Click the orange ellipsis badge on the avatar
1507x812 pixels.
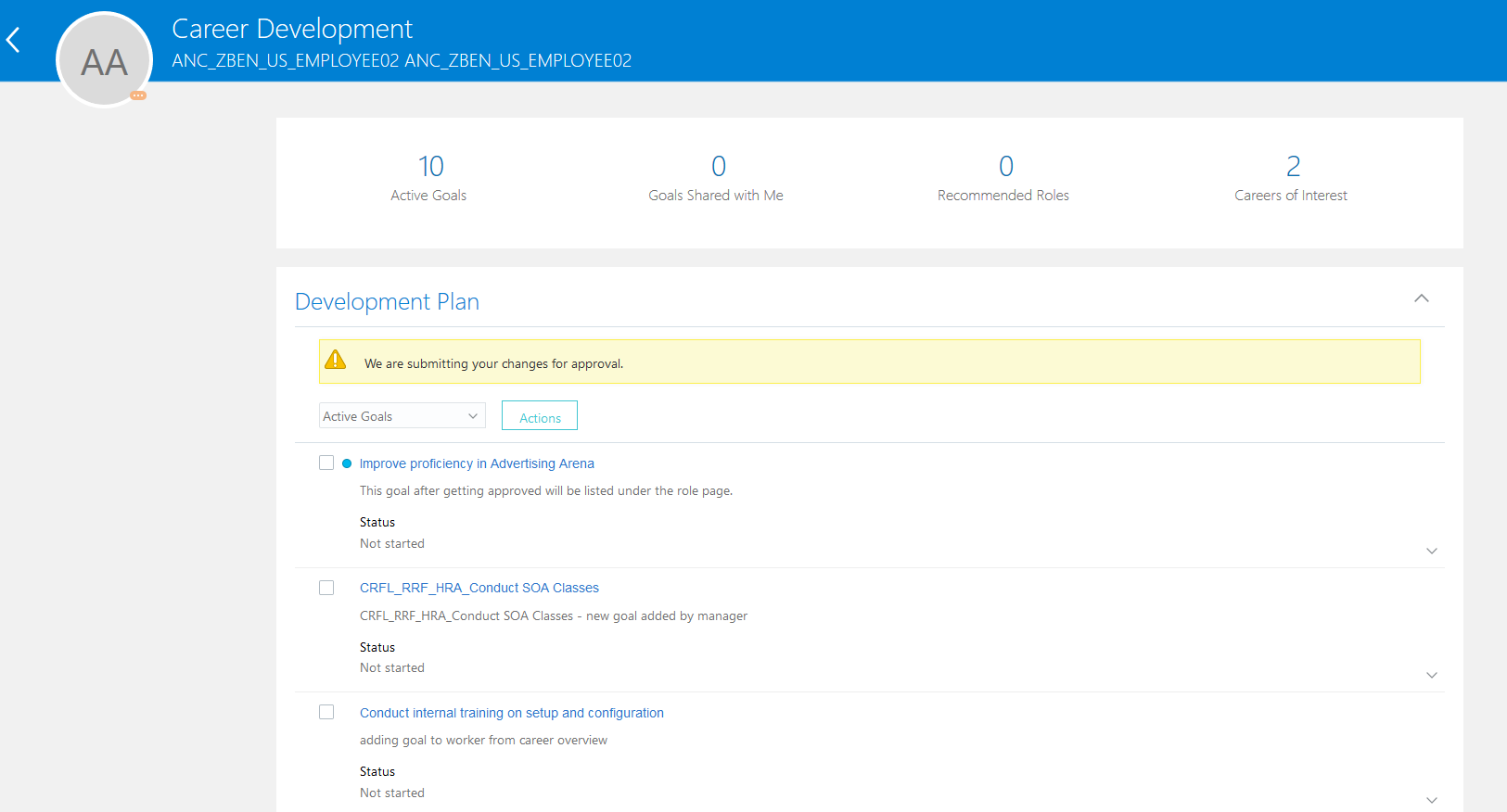(138, 95)
